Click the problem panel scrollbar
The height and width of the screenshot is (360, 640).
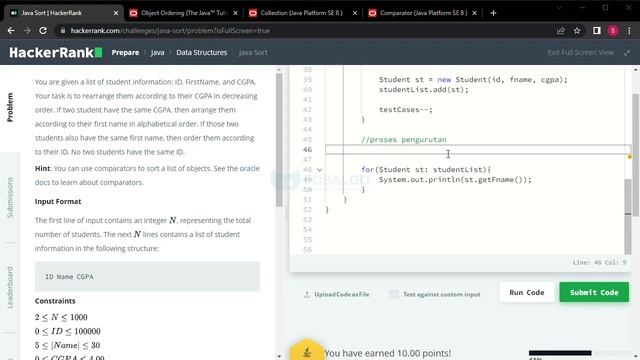[x=279, y=139]
